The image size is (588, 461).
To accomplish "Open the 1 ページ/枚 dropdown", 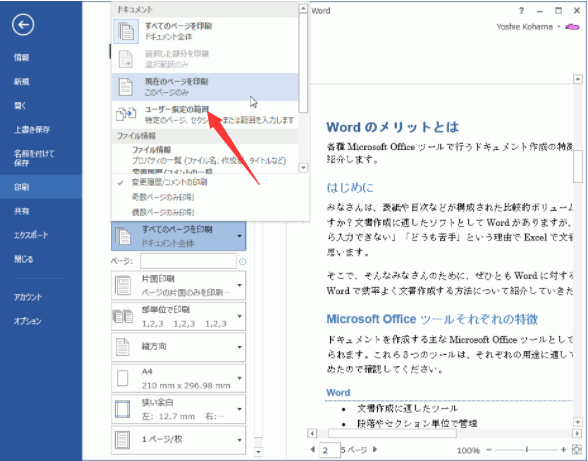I will tap(178, 440).
